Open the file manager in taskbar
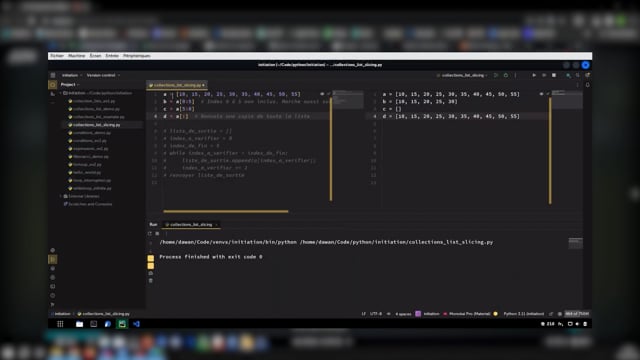This screenshot has width=640, height=360. click(x=79, y=324)
